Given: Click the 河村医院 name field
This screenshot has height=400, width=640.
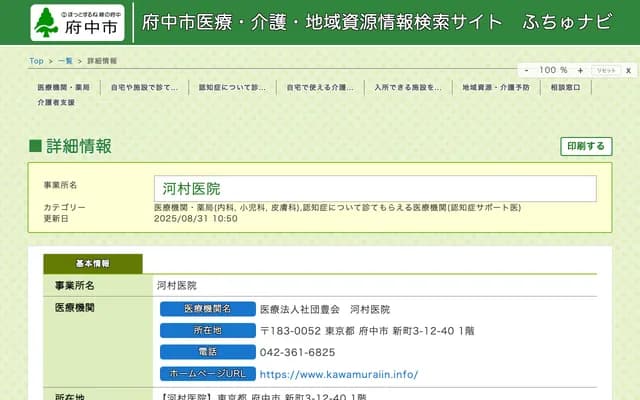Looking at the screenshot, I should click(375, 188).
